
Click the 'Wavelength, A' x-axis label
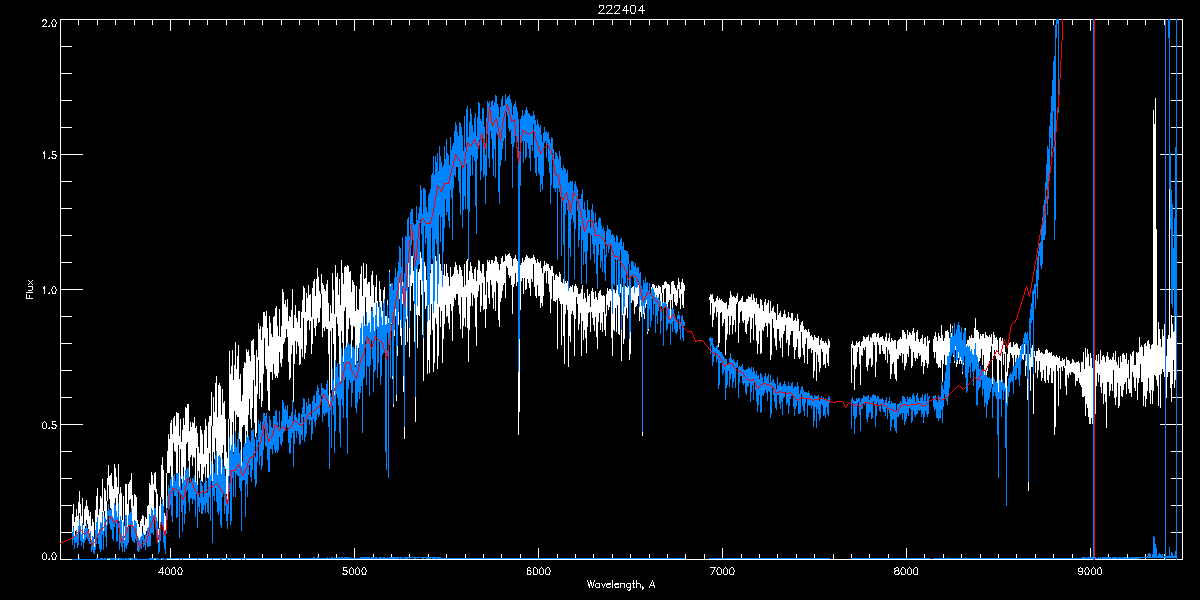(621, 585)
